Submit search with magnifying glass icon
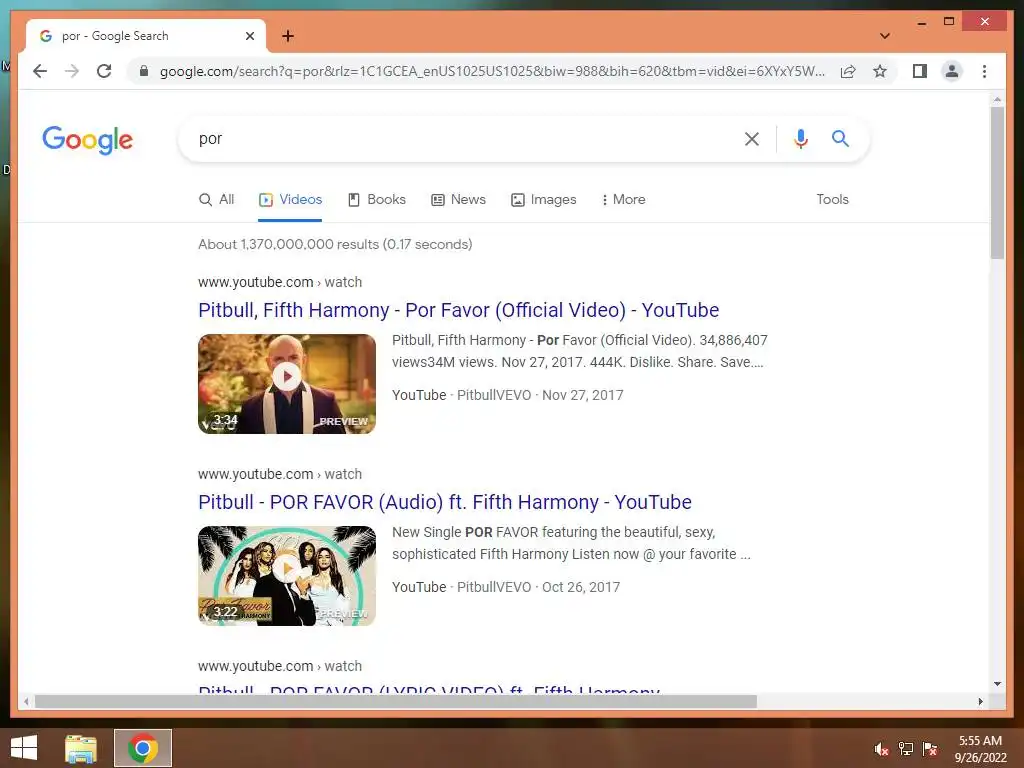Image resolution: width=1024 pixels, height=768 pixels. 840,138
